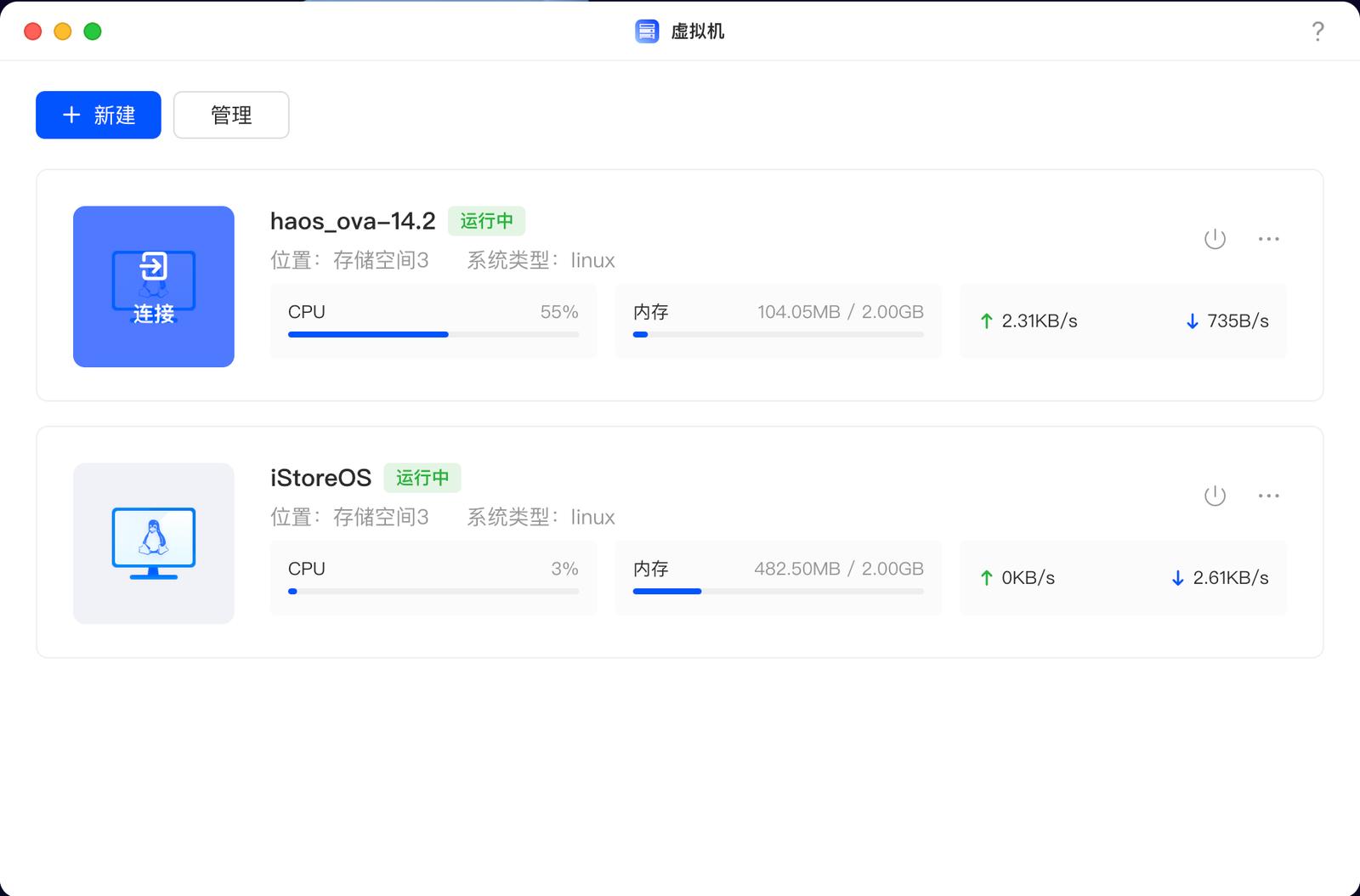This screenshot has width=1360, height=896.
Task: Click the 运行中 status badge of iStoreOS
Action: (422, 478)
